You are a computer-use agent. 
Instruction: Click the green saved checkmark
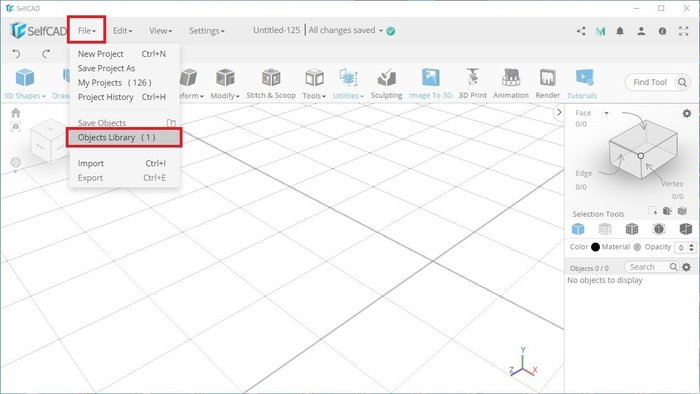pyautogui.click(x=391, y=31)
